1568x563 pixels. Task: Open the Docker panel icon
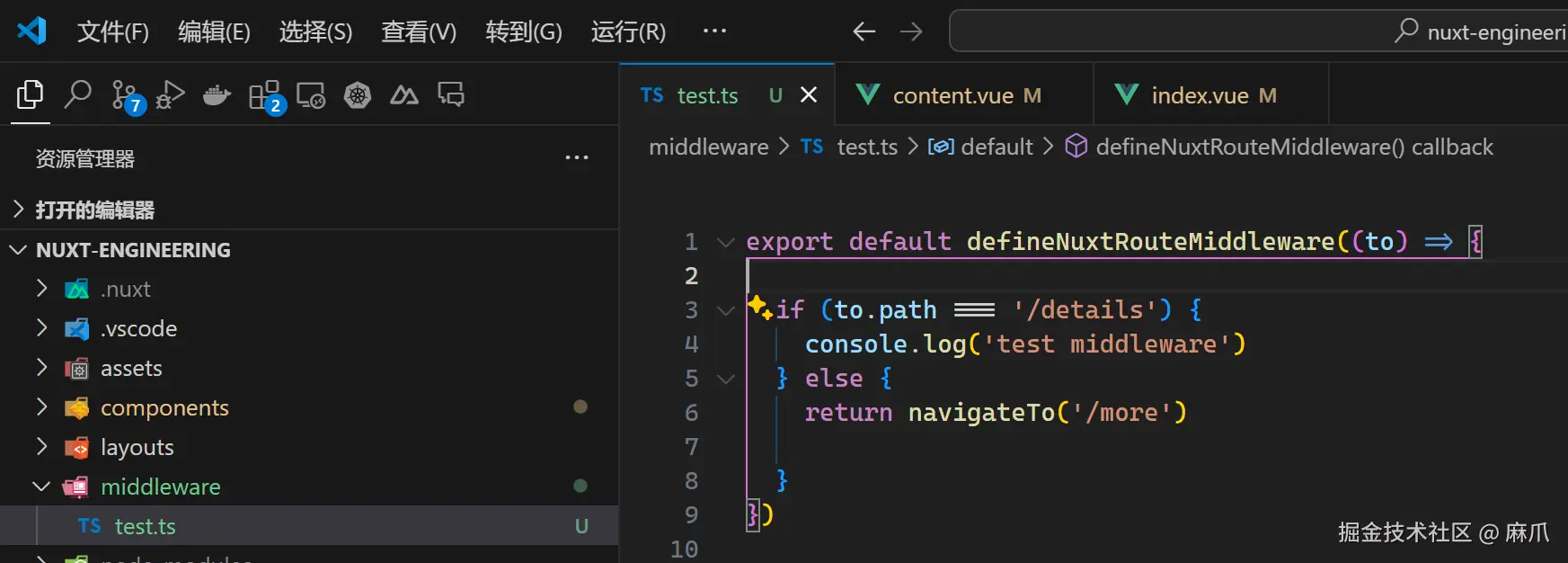(217, 94)
